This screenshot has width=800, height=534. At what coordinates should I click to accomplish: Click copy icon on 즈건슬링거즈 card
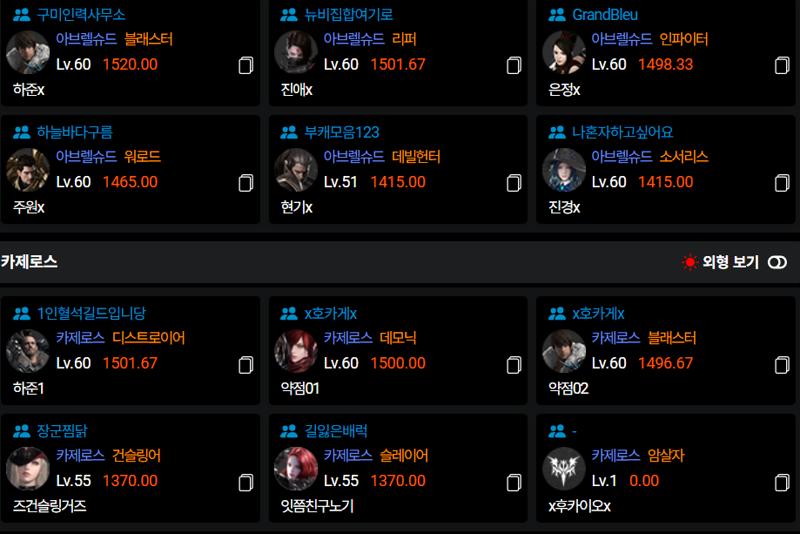pos(246,482)
